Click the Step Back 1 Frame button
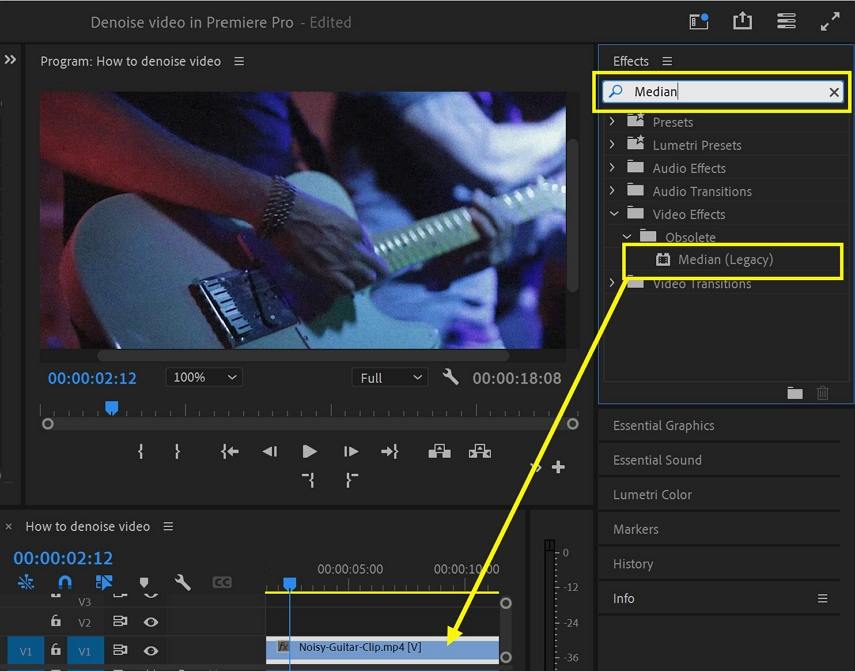Viewport: 855px width, 671px height. coord(269,452)
